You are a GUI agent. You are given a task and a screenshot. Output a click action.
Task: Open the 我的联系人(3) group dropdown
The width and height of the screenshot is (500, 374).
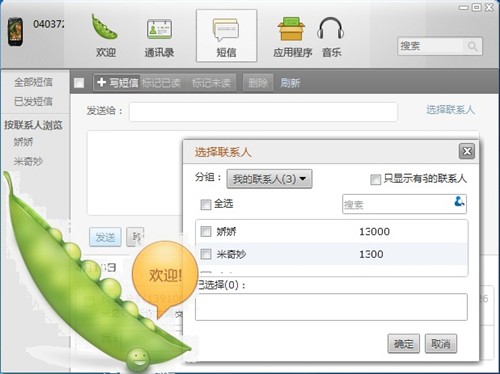pos(269,179)
